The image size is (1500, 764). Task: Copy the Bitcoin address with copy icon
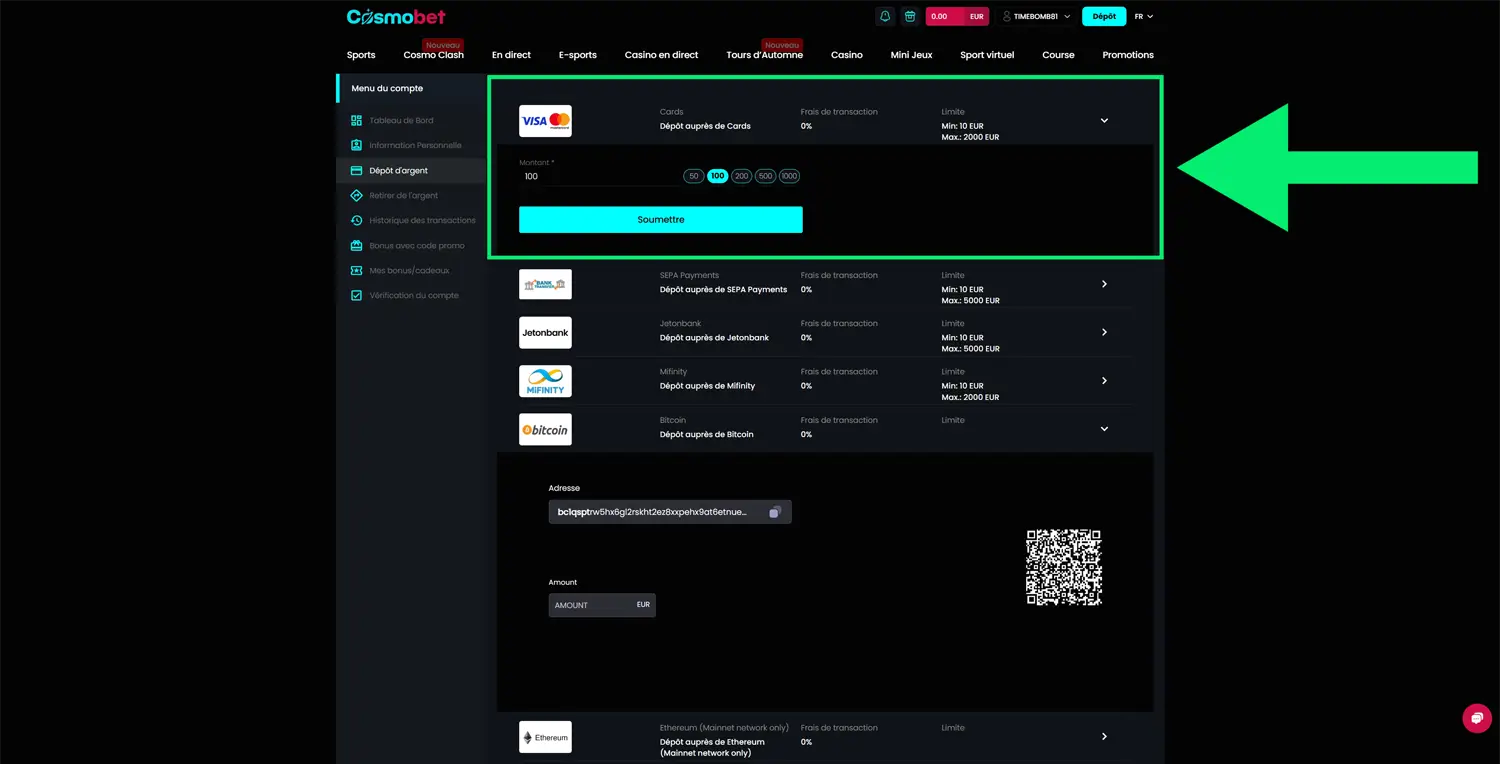tap(774, 512)
